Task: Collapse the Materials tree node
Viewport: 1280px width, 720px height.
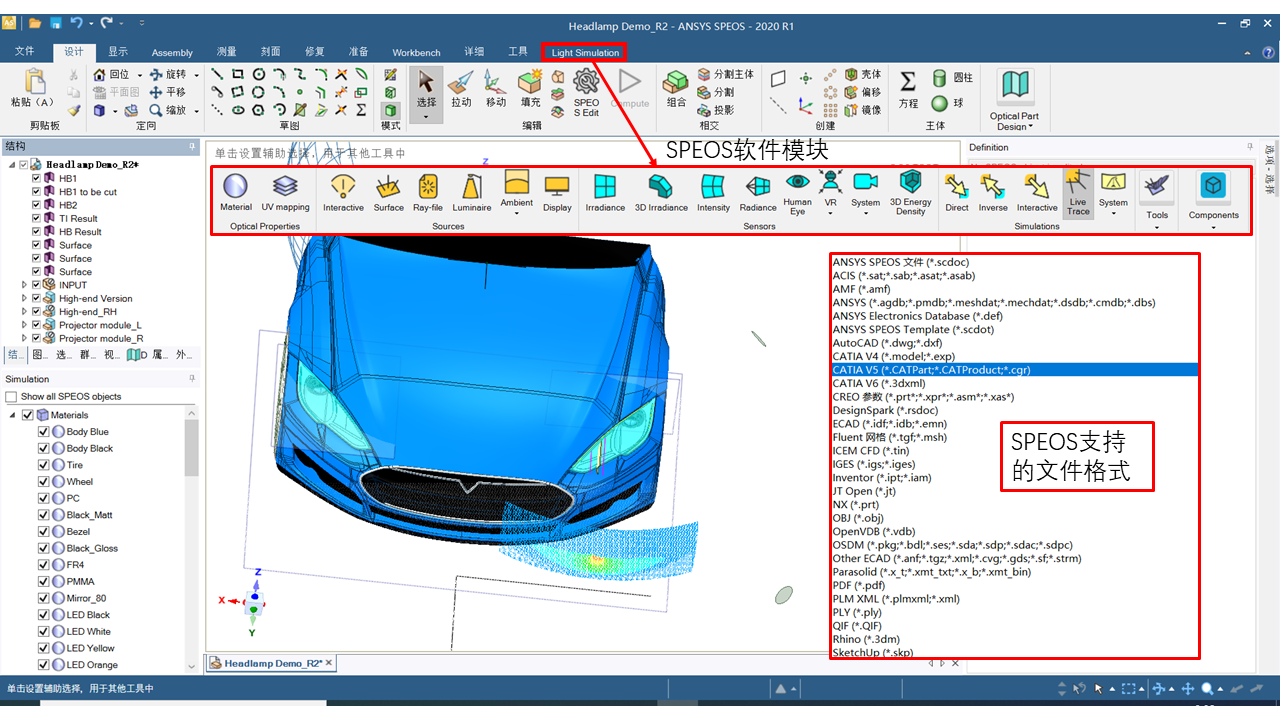Action: (x=13, y=415)
